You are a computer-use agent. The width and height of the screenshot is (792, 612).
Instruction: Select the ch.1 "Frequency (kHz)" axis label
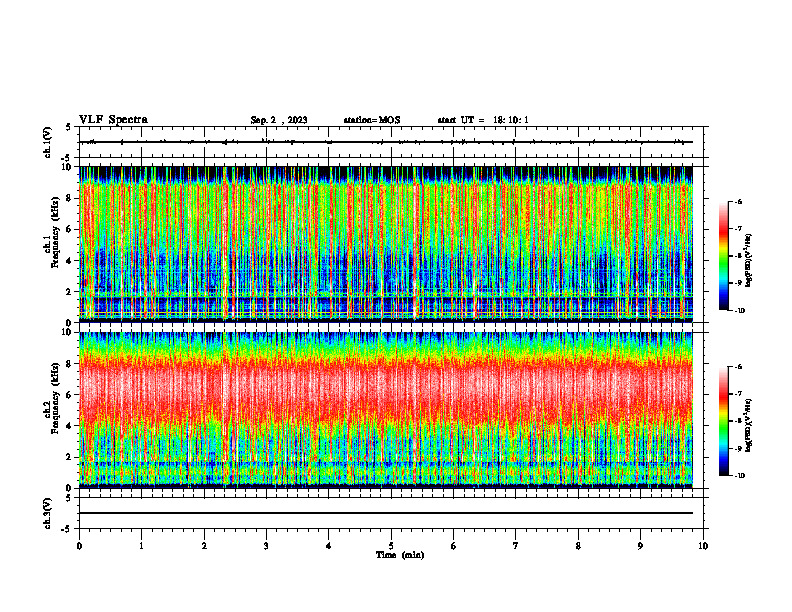coord(56,234)
